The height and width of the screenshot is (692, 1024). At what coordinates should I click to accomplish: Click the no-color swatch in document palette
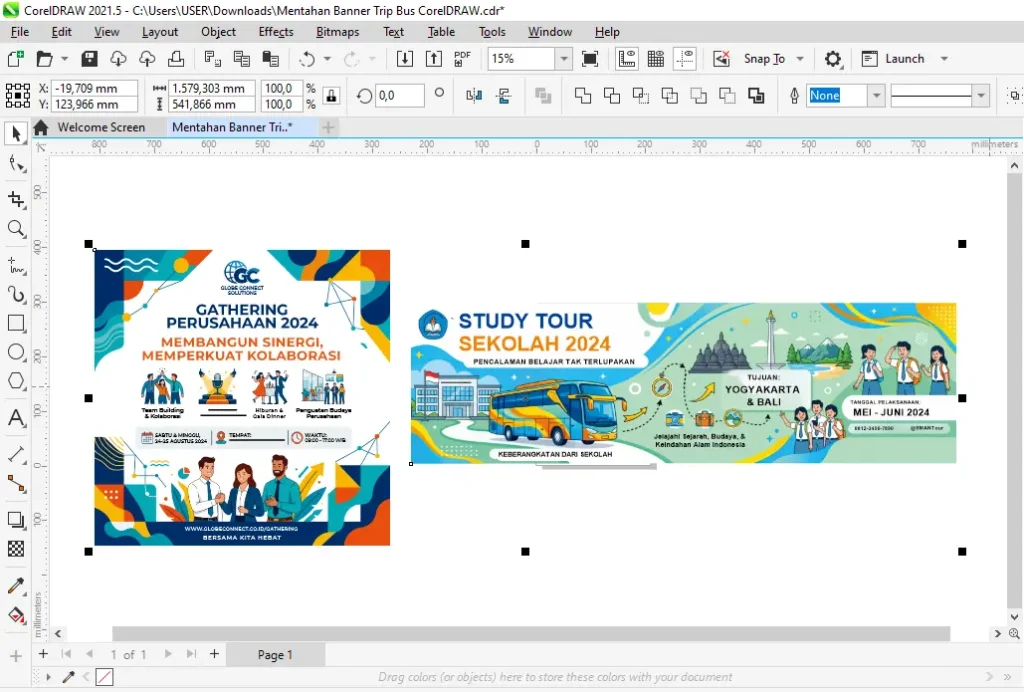(x=104, y=677)
